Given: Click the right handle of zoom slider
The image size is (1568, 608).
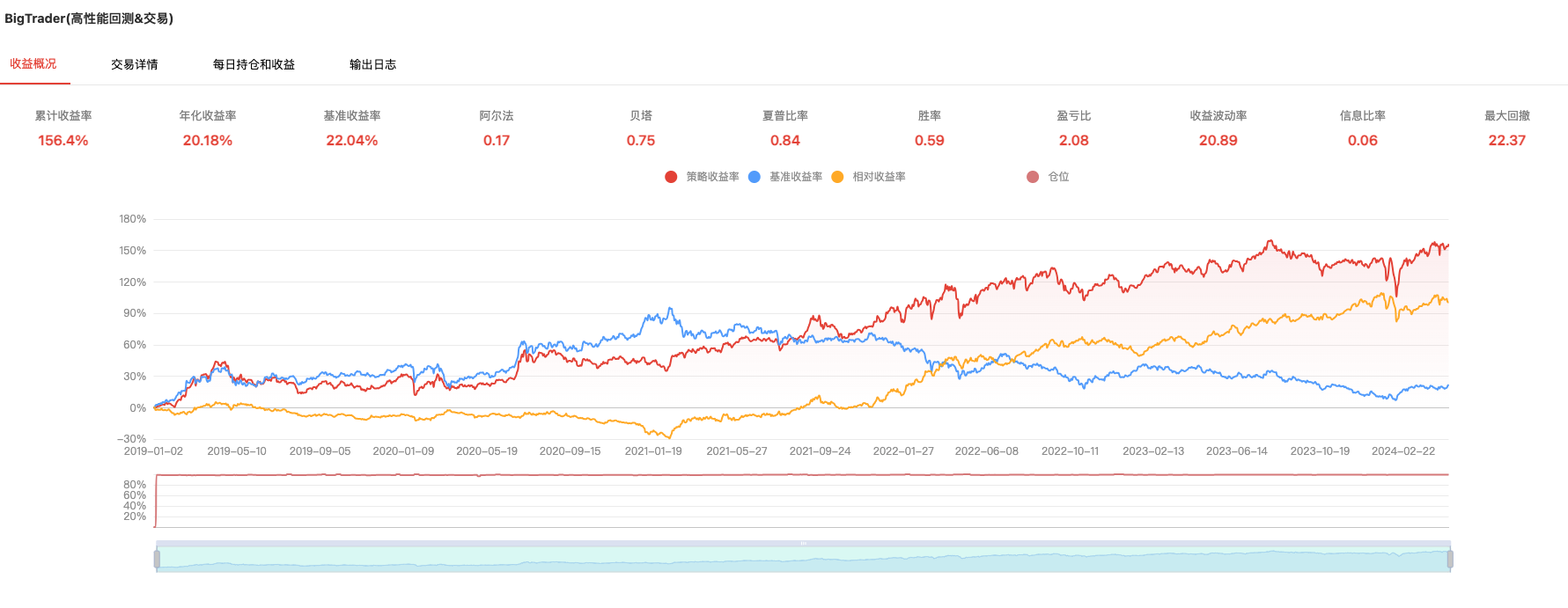Looking at the screenshot, I should (1449, 559).
